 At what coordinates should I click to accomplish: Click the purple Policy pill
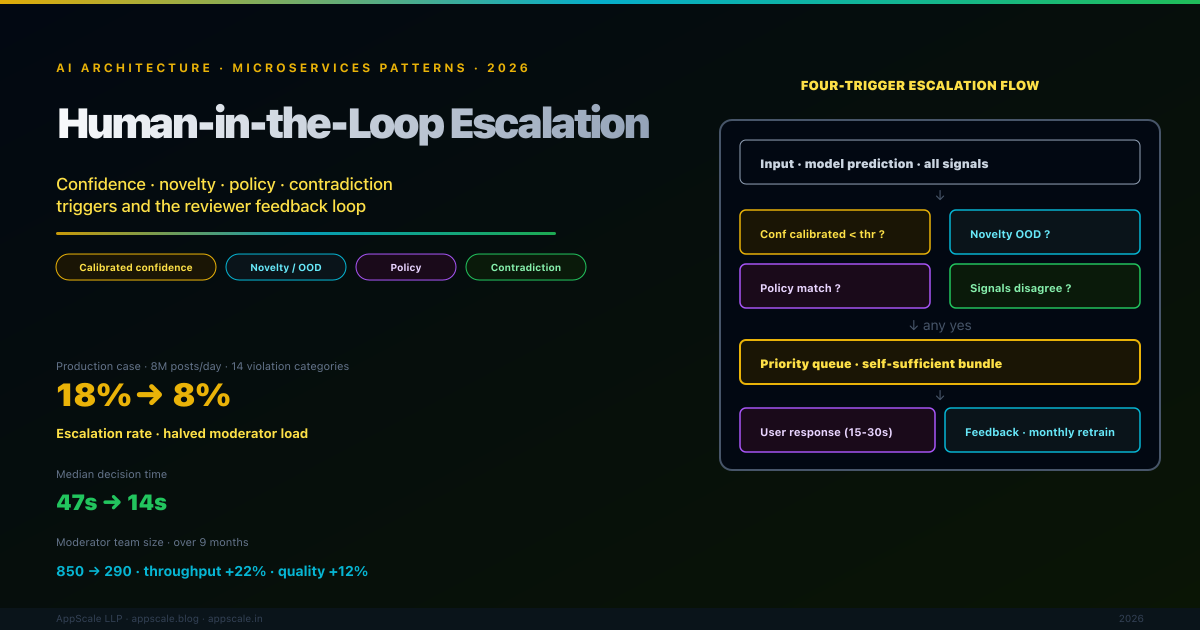[406, 267]
